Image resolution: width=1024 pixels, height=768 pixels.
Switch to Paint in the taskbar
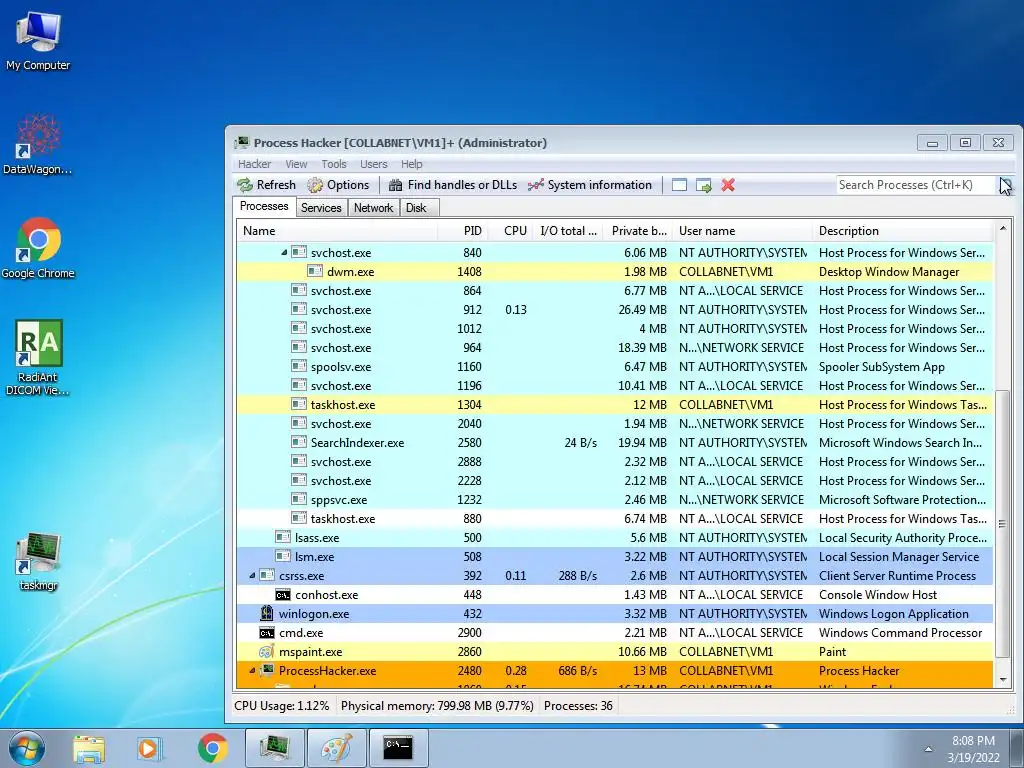[336, 748]
